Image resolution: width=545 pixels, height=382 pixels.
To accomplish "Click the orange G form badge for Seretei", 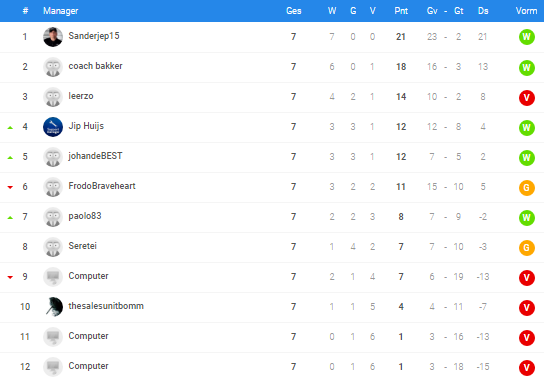I will point(527,248).
